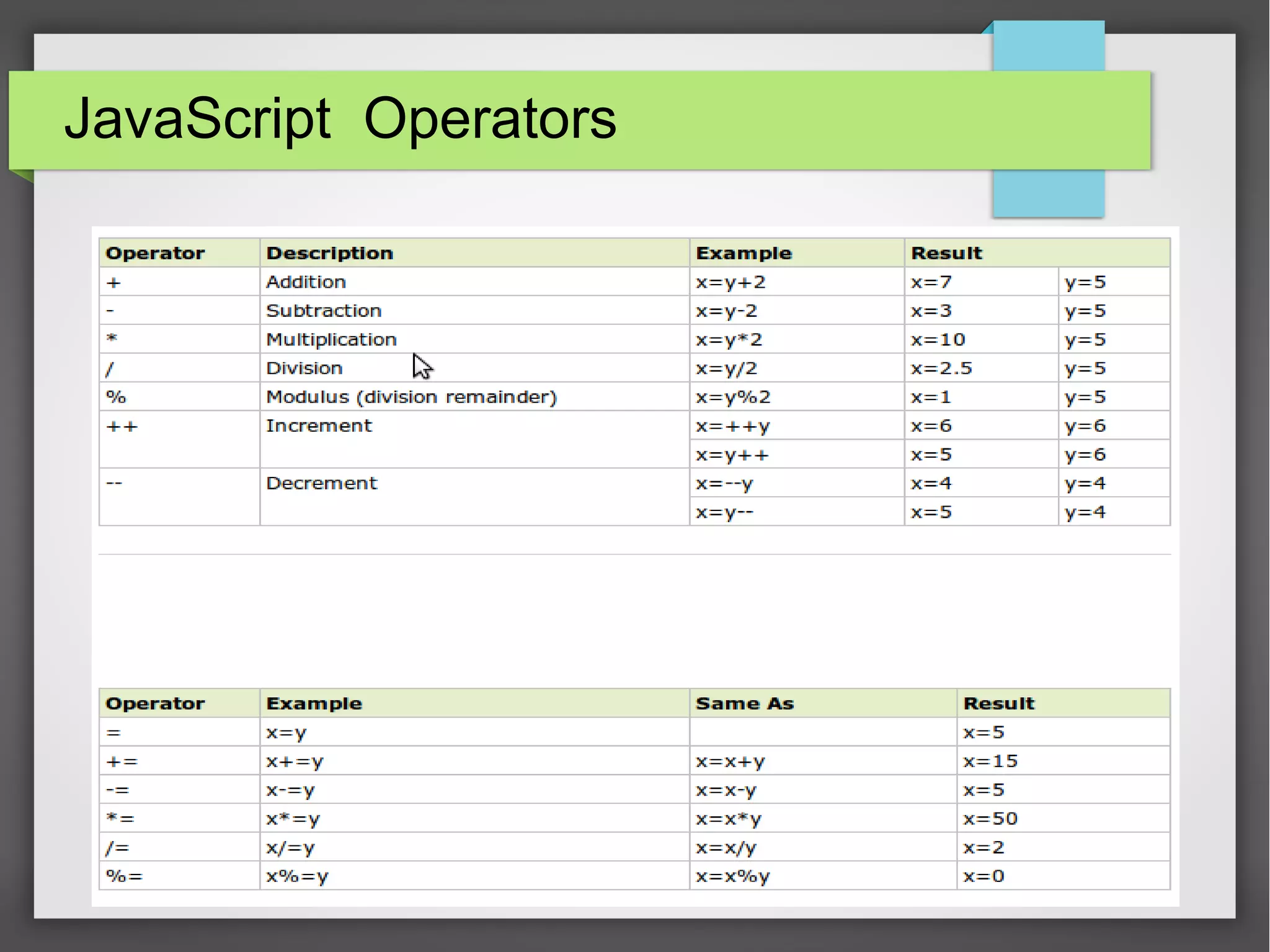Click 'Modulus (division remainder)' cell
The image size is (1270, 952).
(474, 396)
